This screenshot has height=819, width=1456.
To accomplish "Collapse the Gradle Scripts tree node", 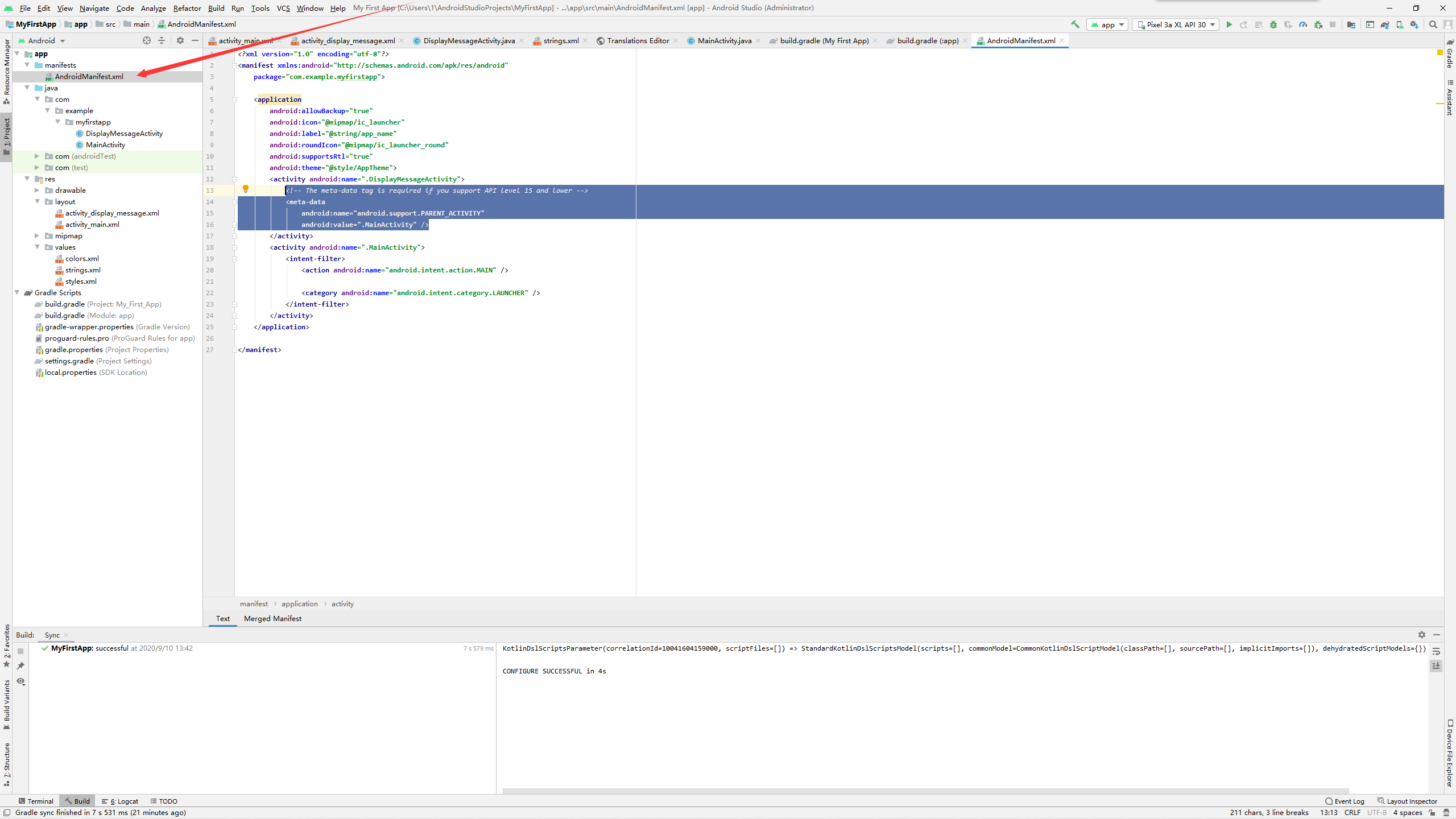I will [17, 292].
